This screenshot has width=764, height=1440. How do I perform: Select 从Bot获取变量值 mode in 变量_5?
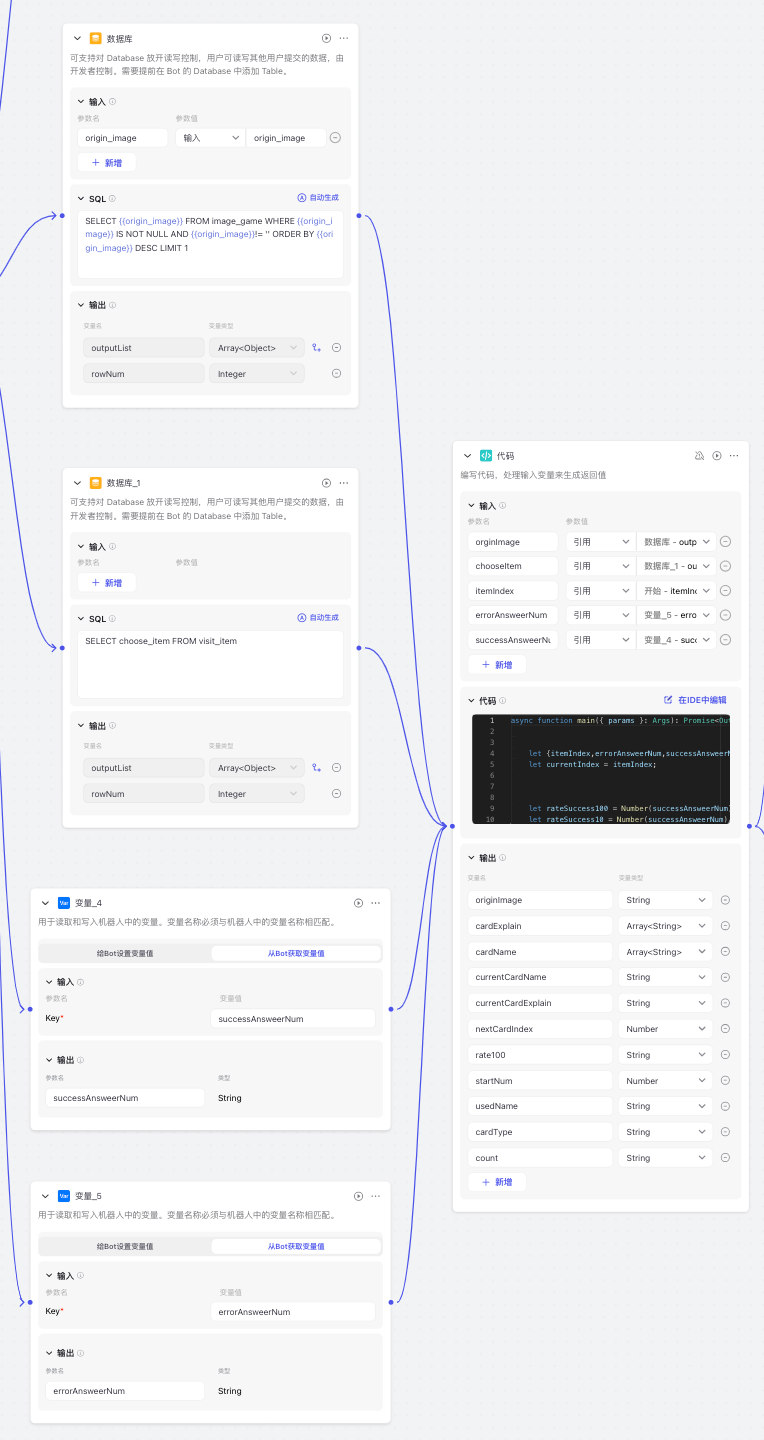[x=296, y=1246]
